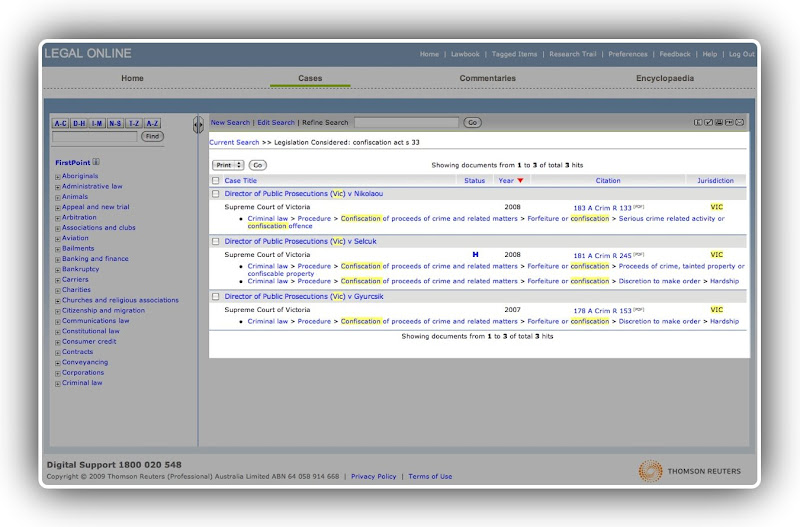Select the A-C alphabet filter button
This screenshot has width=800, height=527.
coord(61,123)
